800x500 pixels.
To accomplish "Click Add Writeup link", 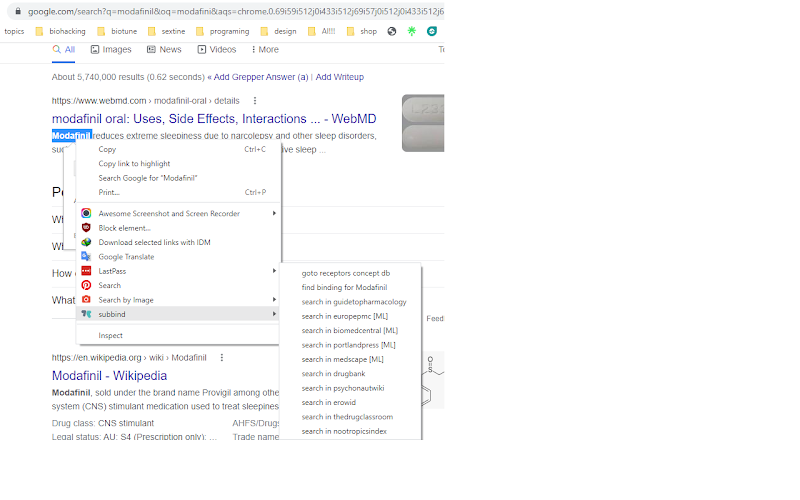I will point(339,77).
